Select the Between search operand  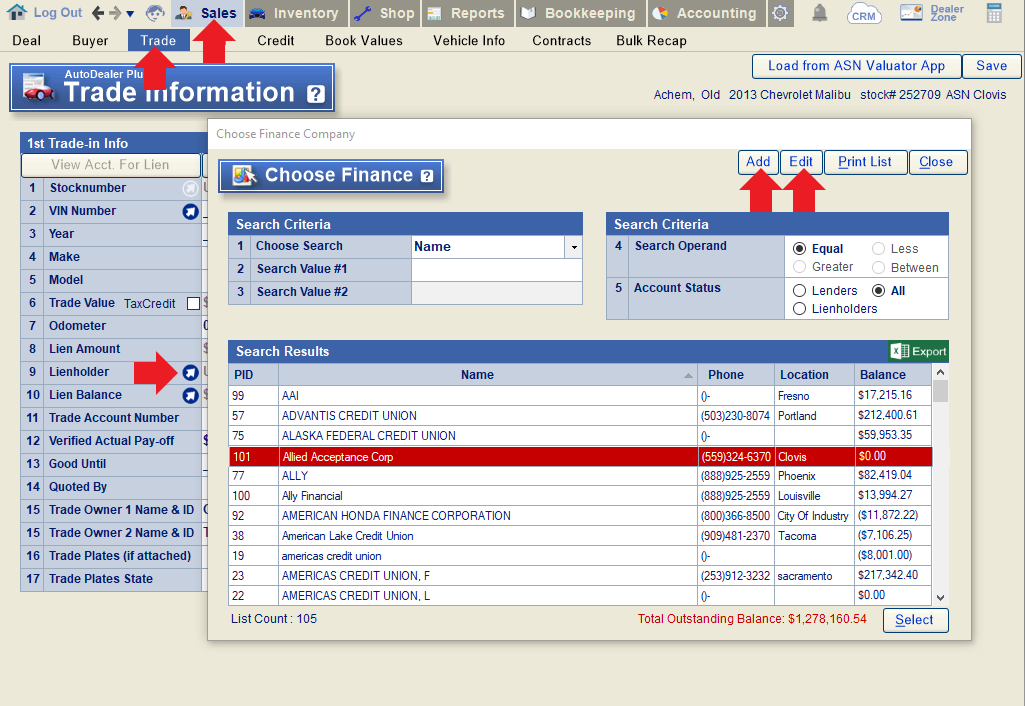[x=879, y=267]
